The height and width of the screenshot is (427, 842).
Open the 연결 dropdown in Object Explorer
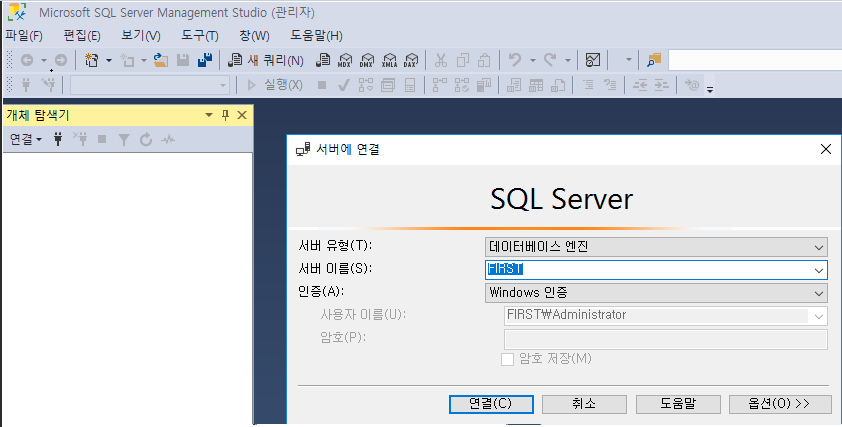26,140
